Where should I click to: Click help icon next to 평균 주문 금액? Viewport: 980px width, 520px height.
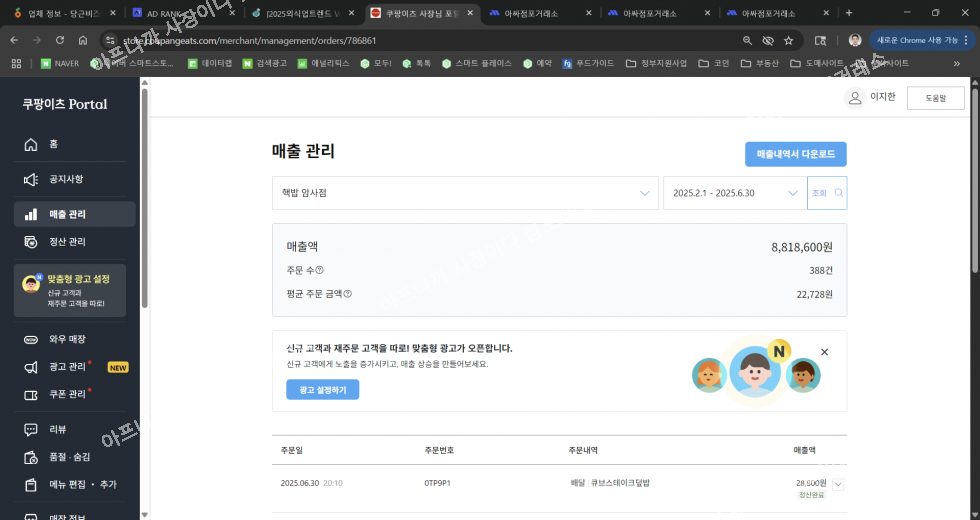[348, 294]
